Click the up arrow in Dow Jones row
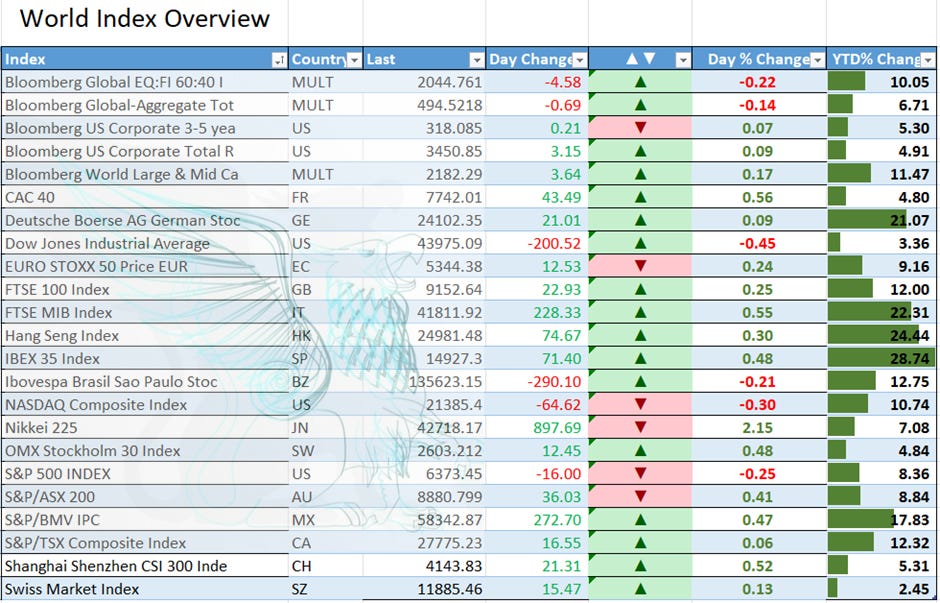Screen dimensions: 940x603 coord(640,243)
